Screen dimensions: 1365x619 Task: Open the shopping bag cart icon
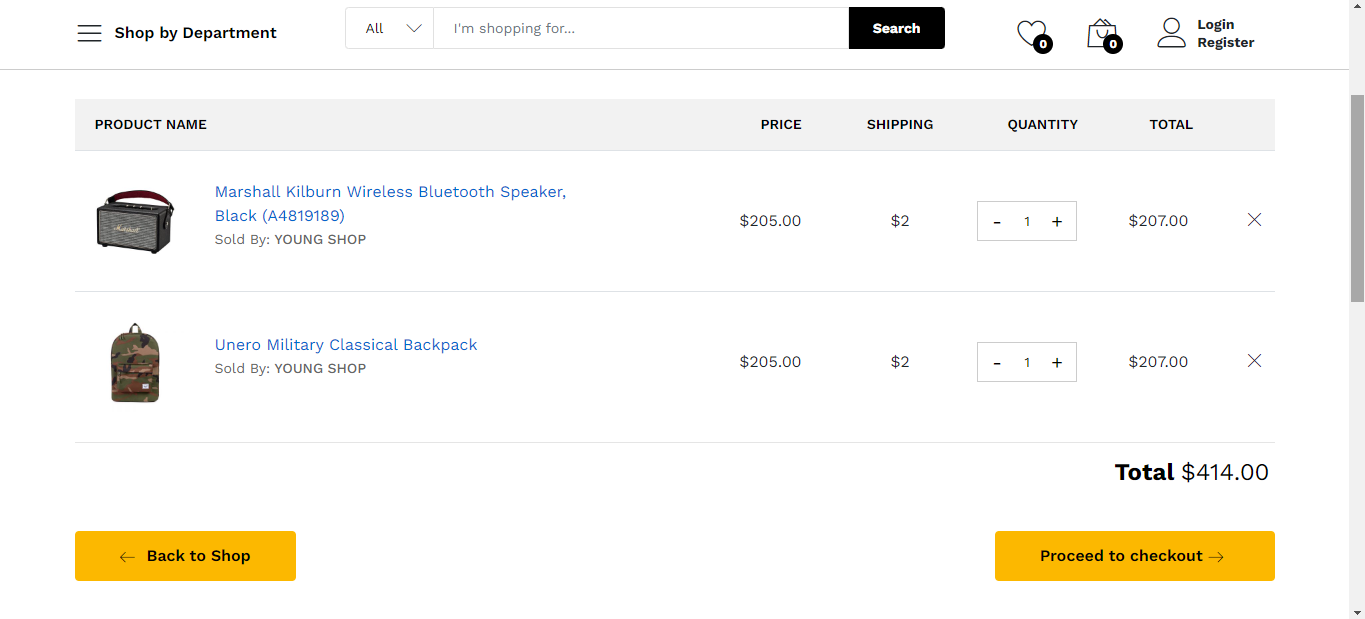(1101, 33)
